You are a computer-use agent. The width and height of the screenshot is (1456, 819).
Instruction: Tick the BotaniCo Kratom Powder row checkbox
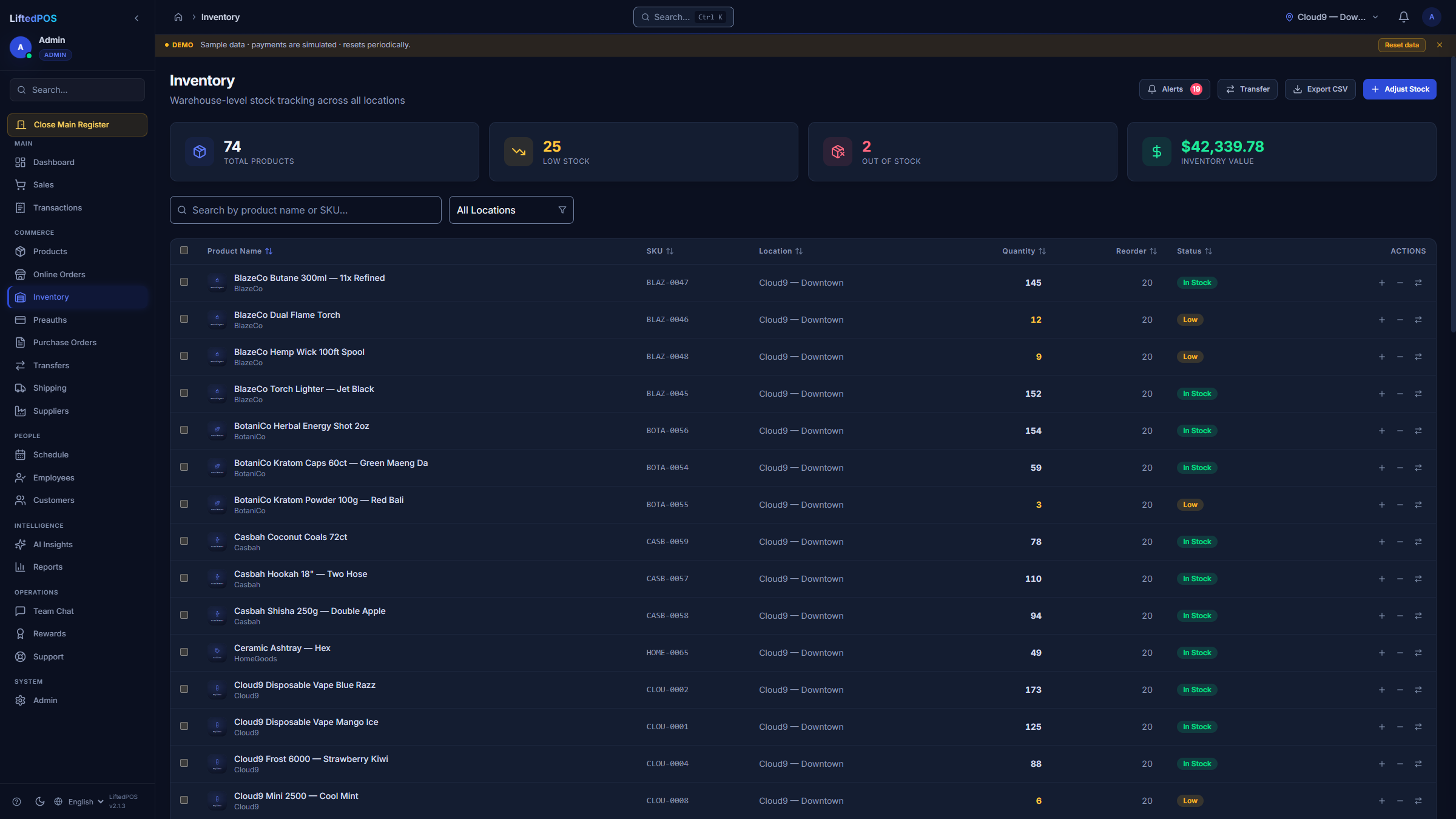click(x=184, y=504)
